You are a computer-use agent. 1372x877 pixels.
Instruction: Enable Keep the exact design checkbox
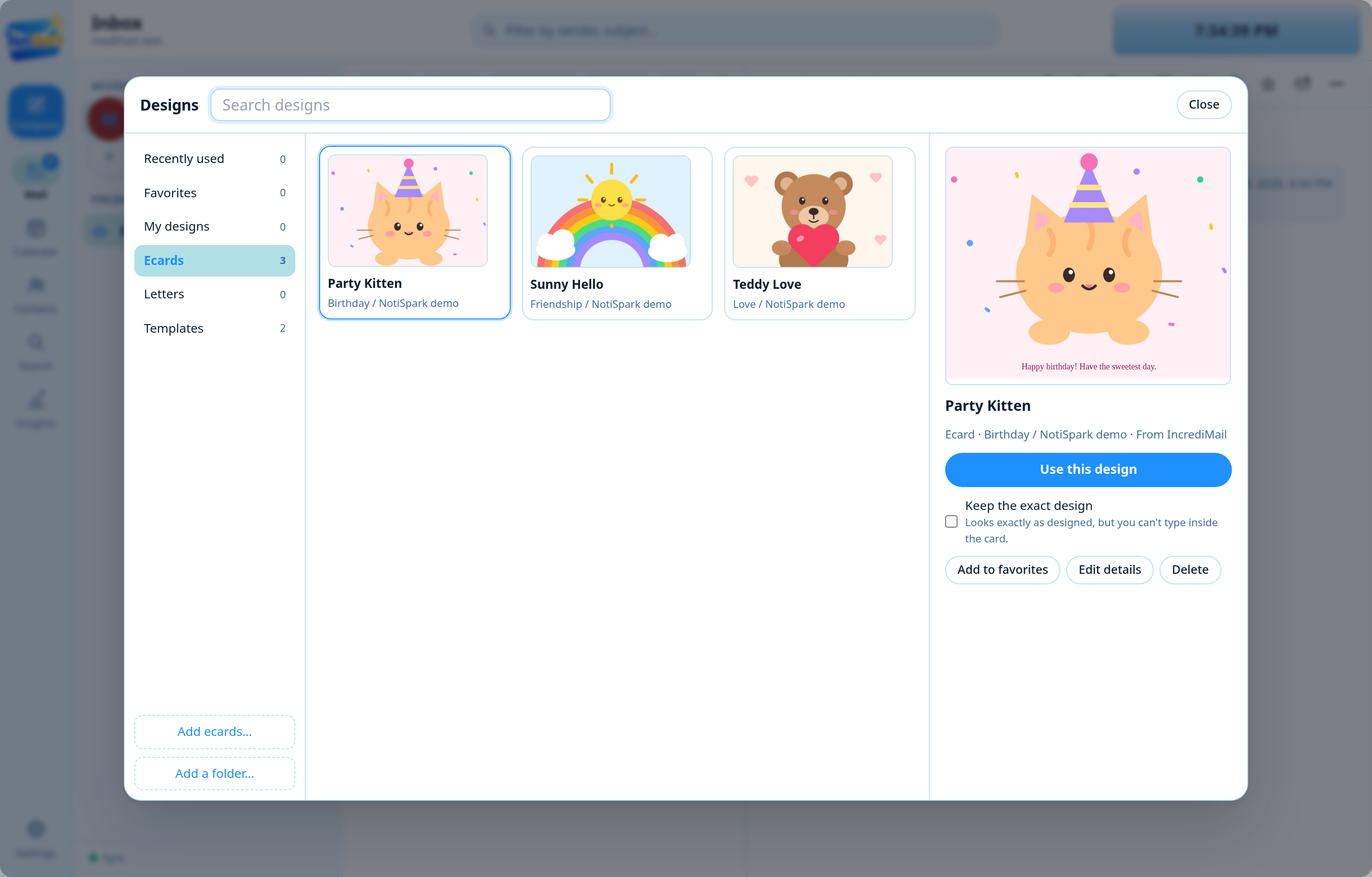(x=951, y=521)
